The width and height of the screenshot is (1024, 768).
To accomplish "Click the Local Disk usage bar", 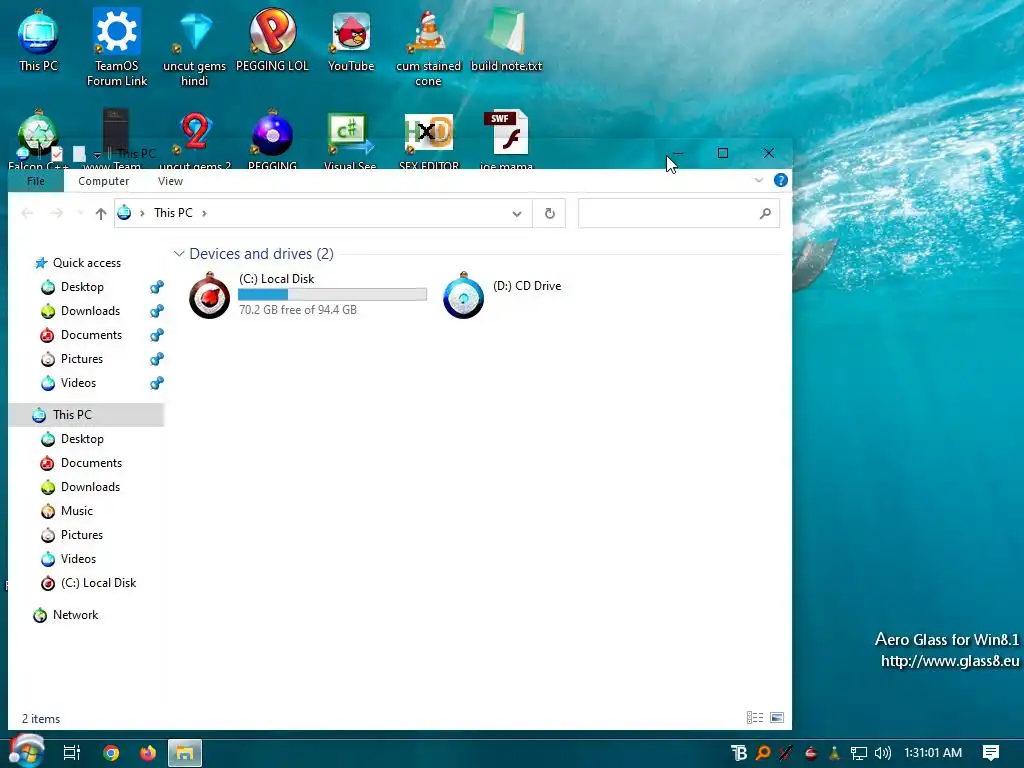I will pos(332,295).
